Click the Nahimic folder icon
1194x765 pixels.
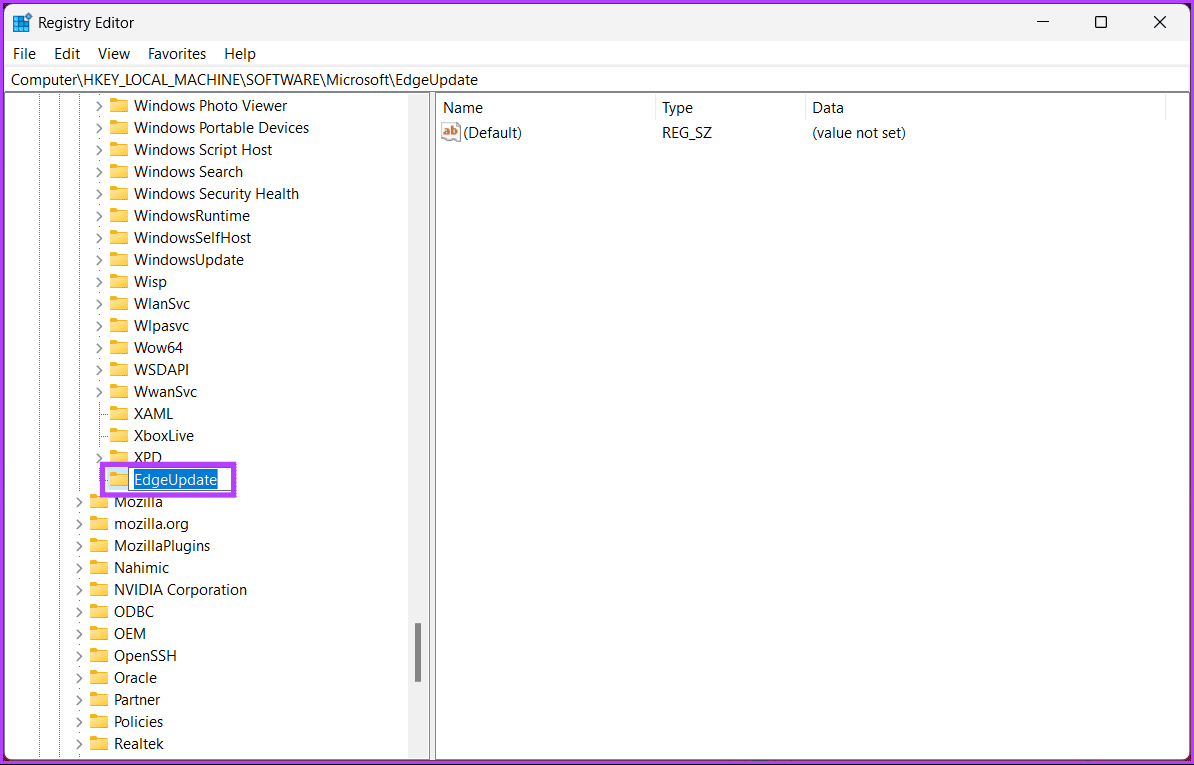click(x=99, y=568)
